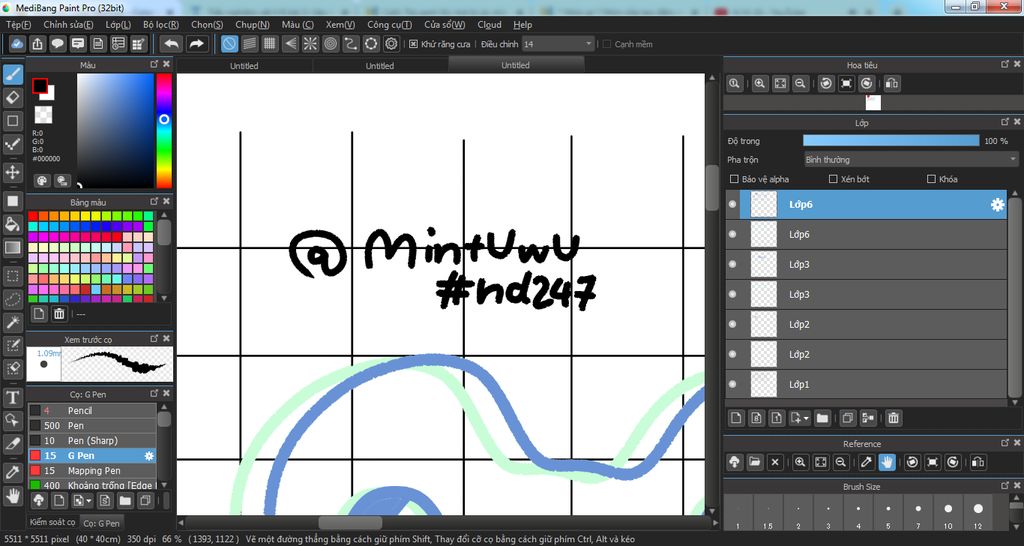This screenshot has width=1024, height=546.
Task: Add a new layer folder in Lớp panel
Action: 822,418
